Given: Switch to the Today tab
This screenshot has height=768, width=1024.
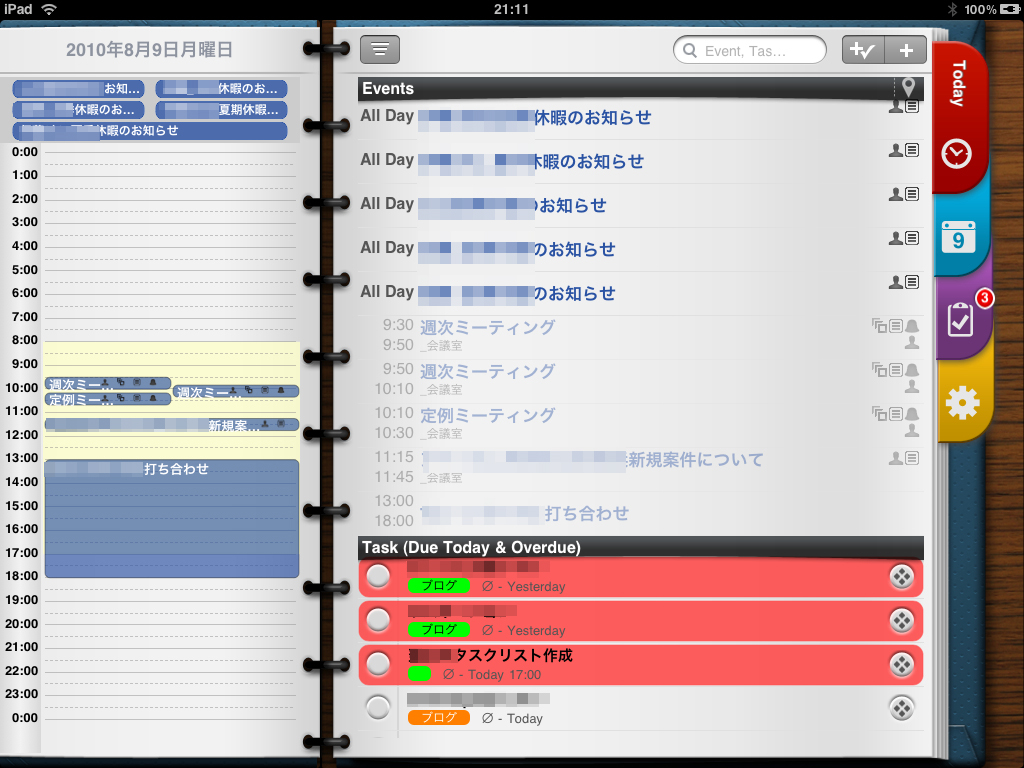Looking at the screenshot, I should tap(958, 84).
